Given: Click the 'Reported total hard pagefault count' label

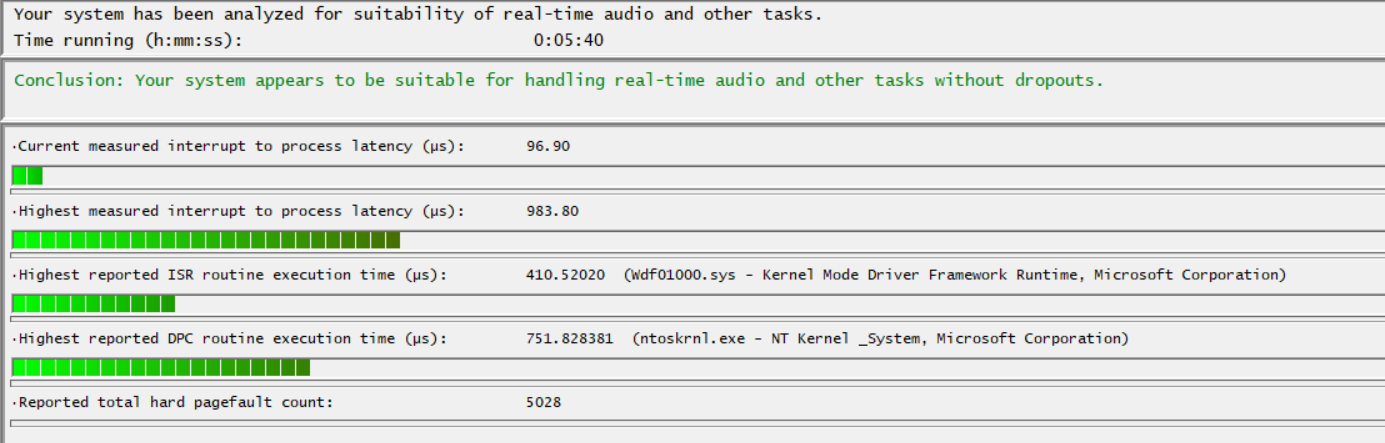Looking at the screenshot, I should (173, 402).
